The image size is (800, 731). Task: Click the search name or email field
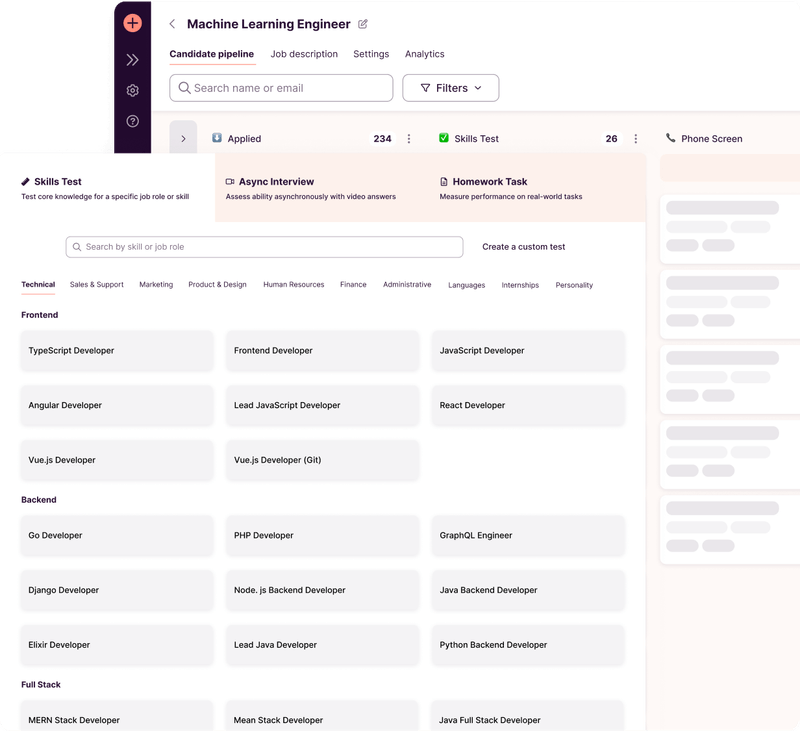pyautogui.click(x=280, y=88)
